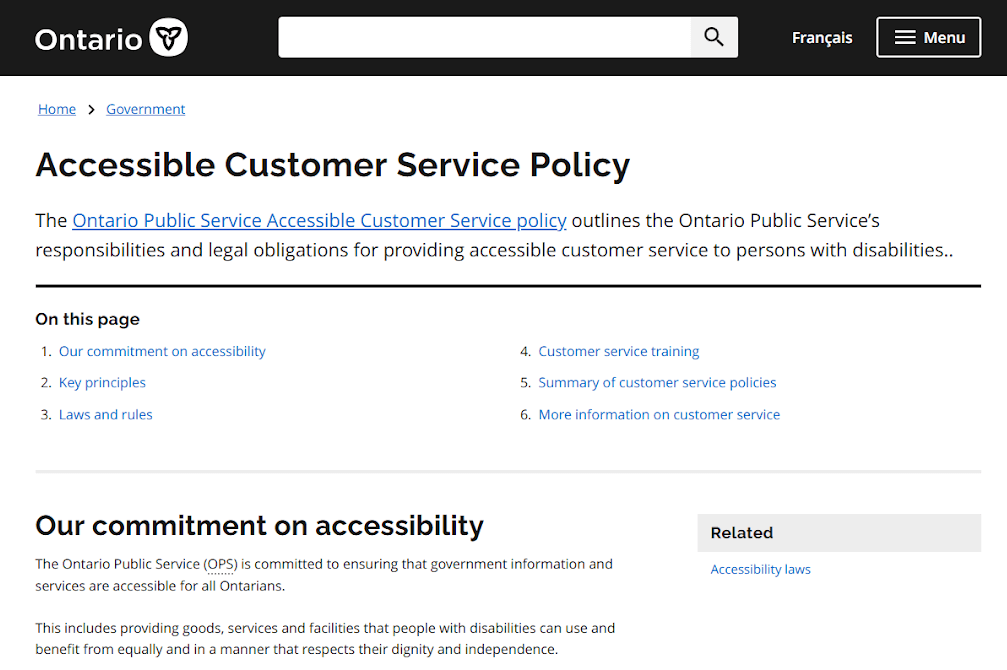Image resolution: width=1007 pixels, height=670 pixels.
Task: Switch the page language to Français
Action: (821, 37)
